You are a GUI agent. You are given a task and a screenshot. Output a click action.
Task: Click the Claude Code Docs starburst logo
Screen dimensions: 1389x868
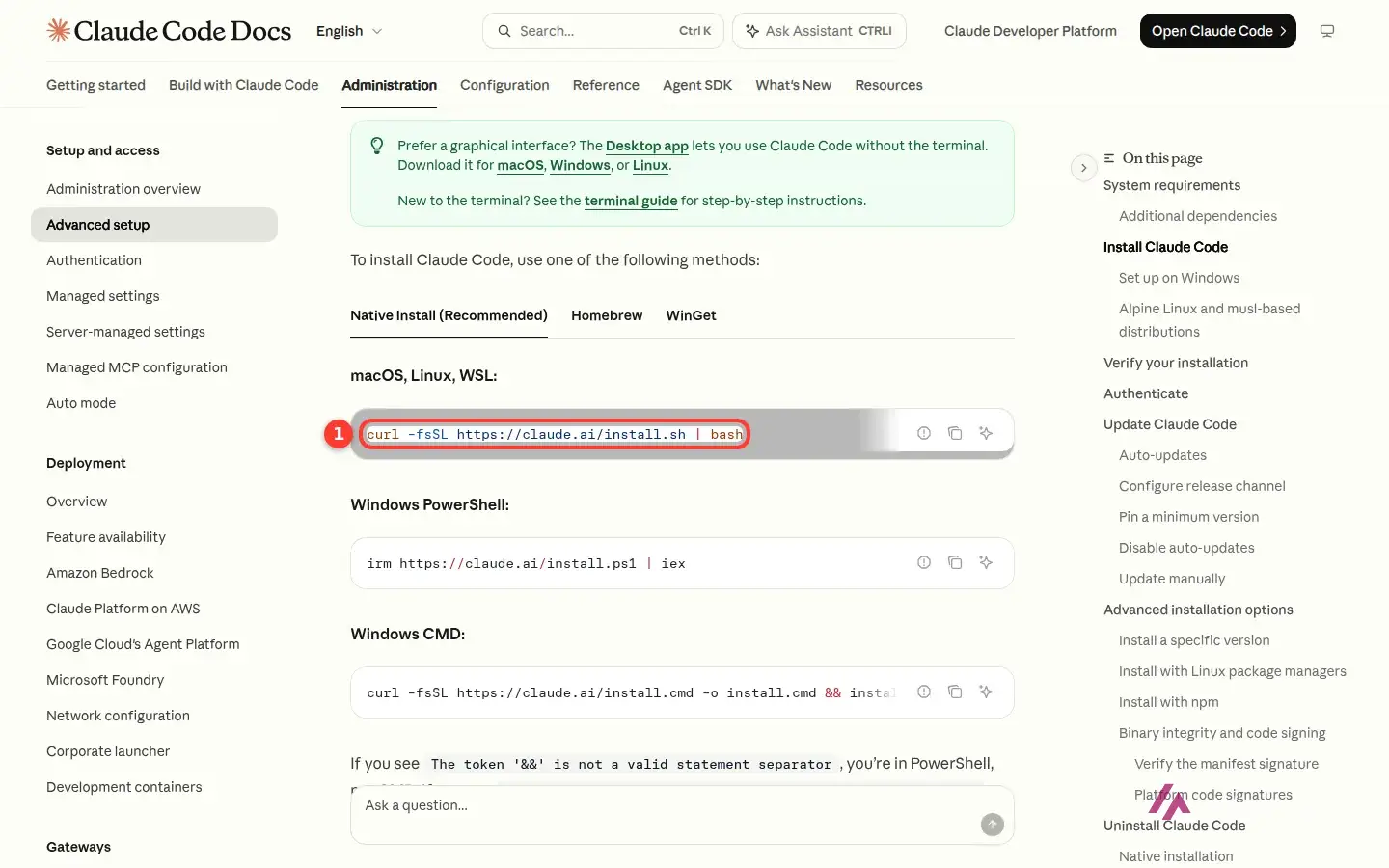[x=58, y=31]
